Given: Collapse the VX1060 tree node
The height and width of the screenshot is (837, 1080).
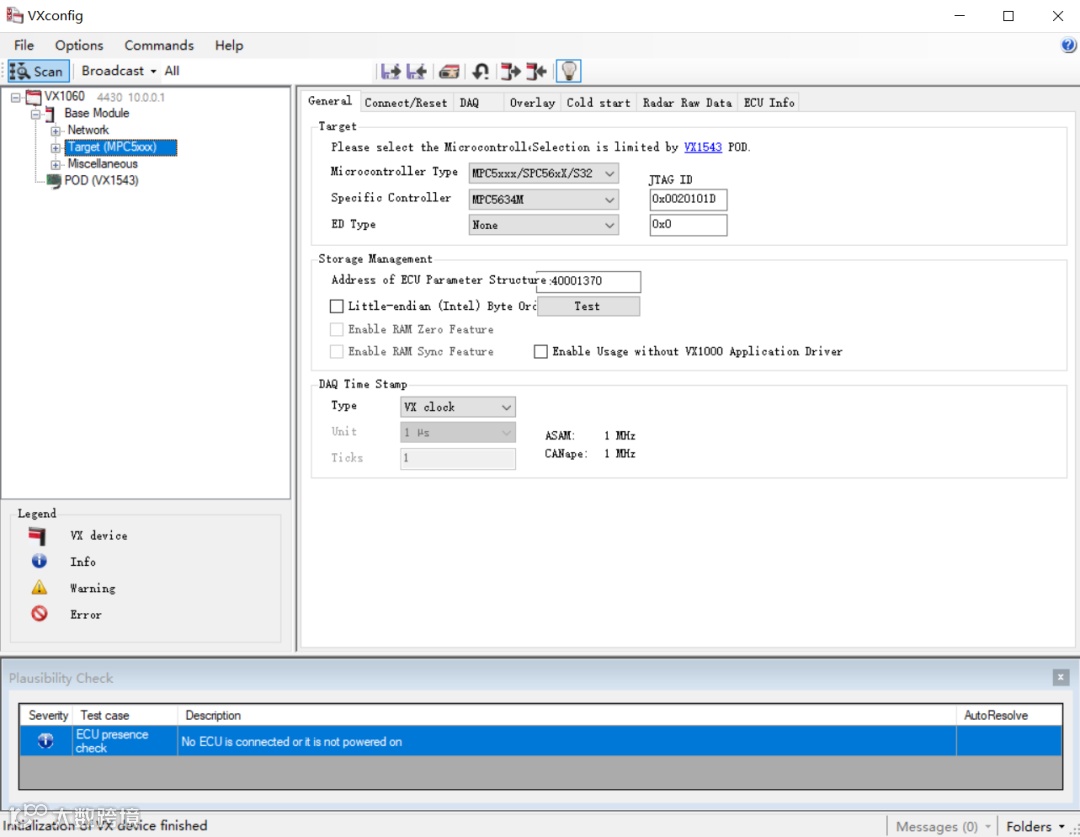Looking at the screenshot, I should click(x=15, y=97).
